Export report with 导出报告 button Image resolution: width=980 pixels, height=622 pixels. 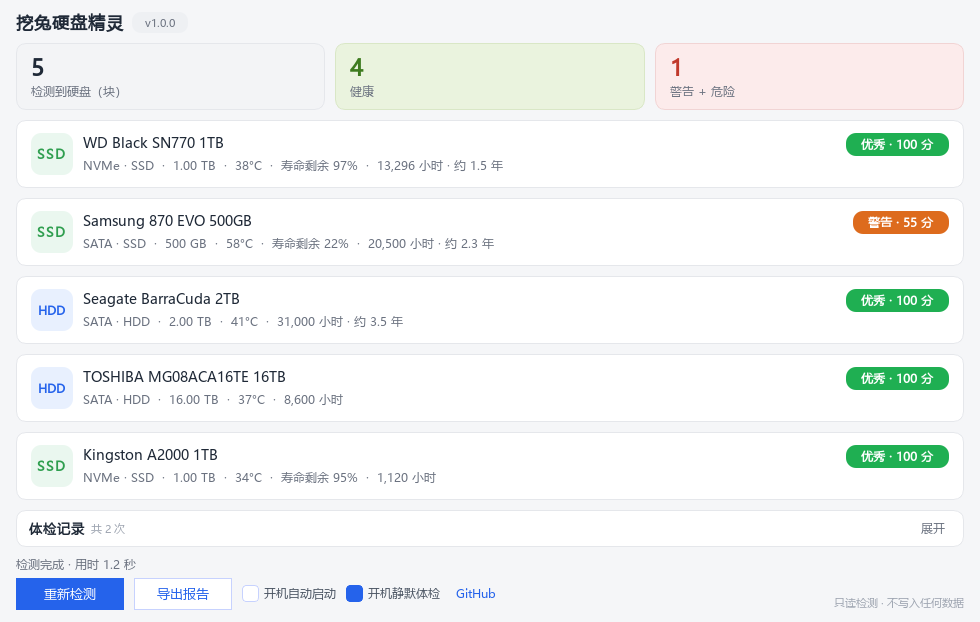183,594
